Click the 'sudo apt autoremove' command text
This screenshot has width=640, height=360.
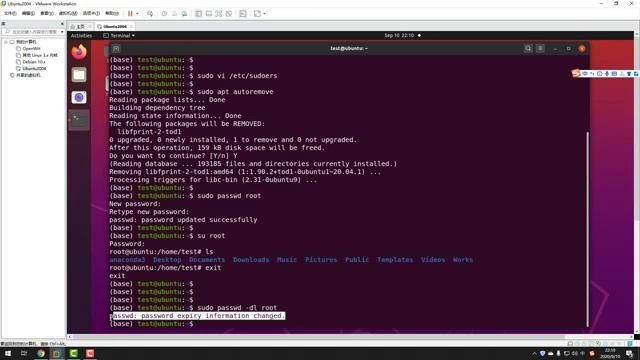coord(236,92)
